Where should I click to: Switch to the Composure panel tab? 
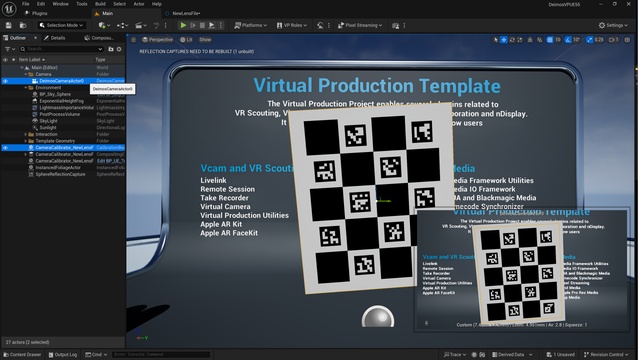pyautogui.click(x=99, y=38)
